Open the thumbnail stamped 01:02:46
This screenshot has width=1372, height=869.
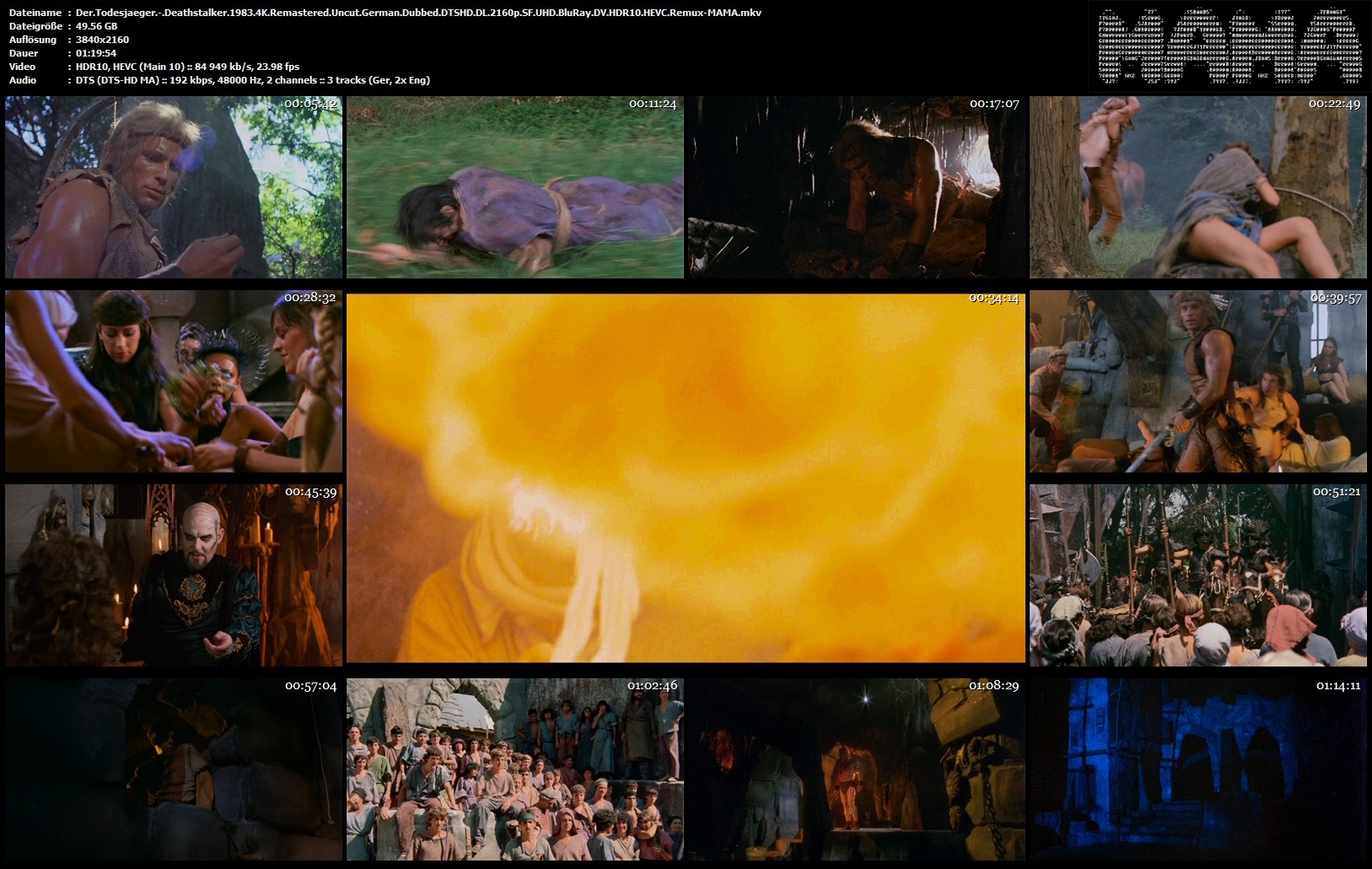[515, 769]
